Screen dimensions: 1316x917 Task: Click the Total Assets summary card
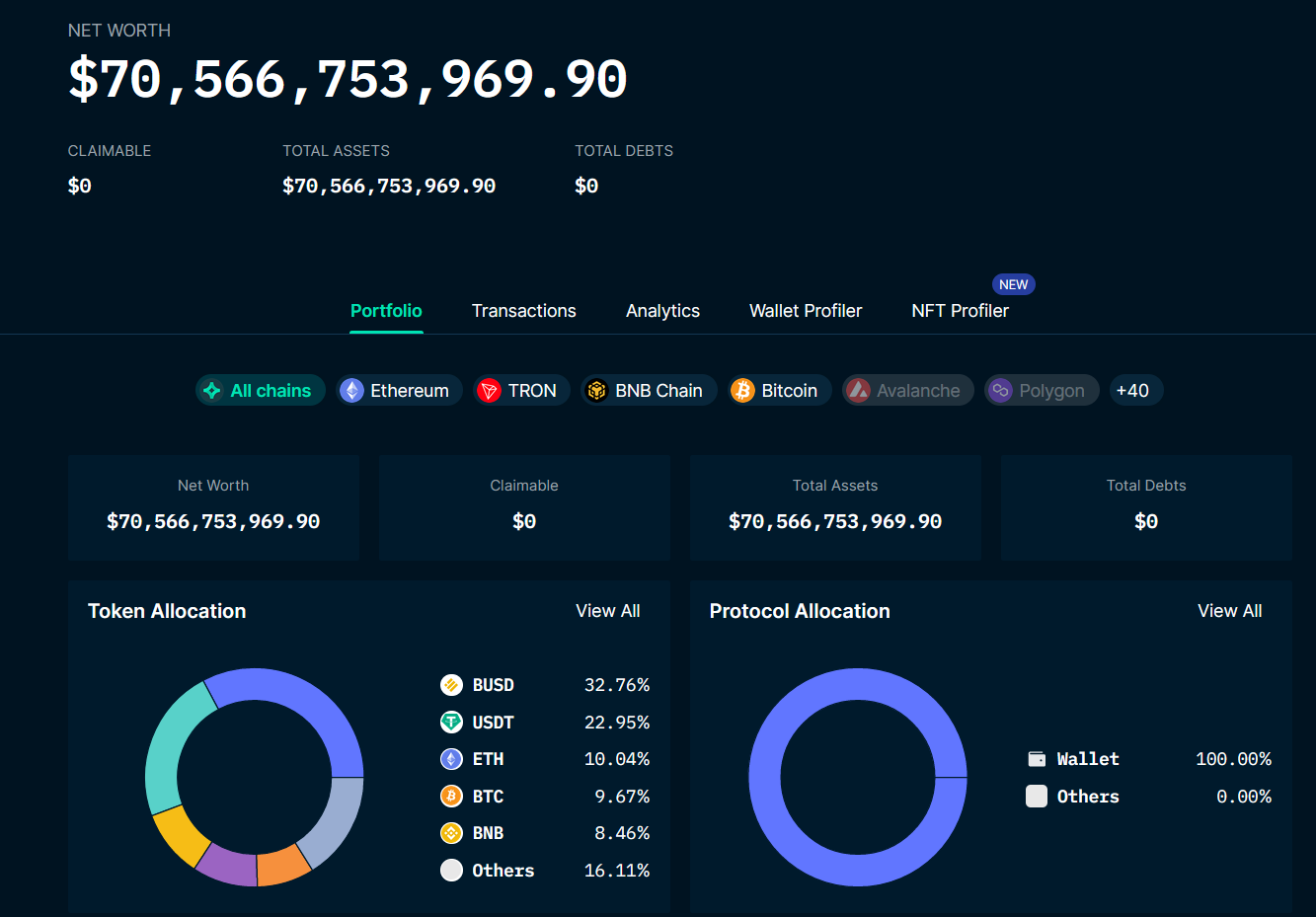point(835,507)
